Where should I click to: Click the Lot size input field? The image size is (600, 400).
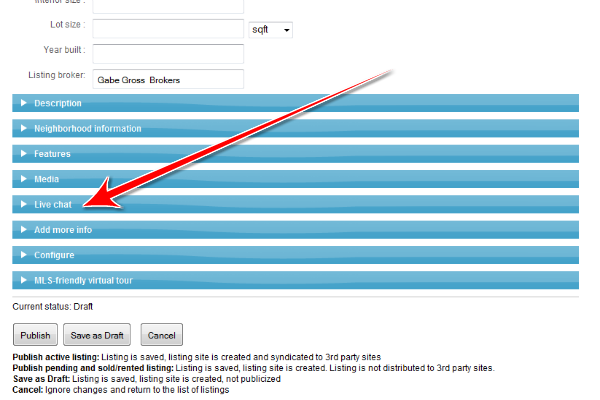click(168, 29)
